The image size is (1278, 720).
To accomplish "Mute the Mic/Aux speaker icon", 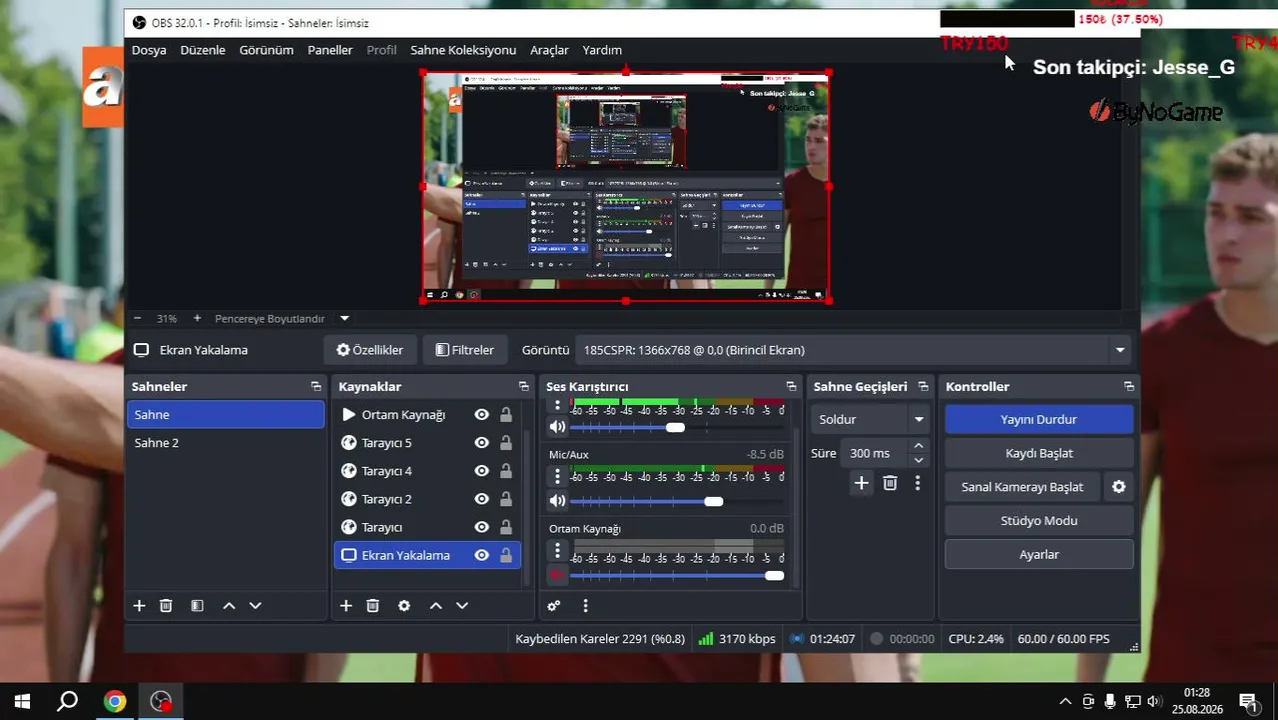I will (558, 501).
